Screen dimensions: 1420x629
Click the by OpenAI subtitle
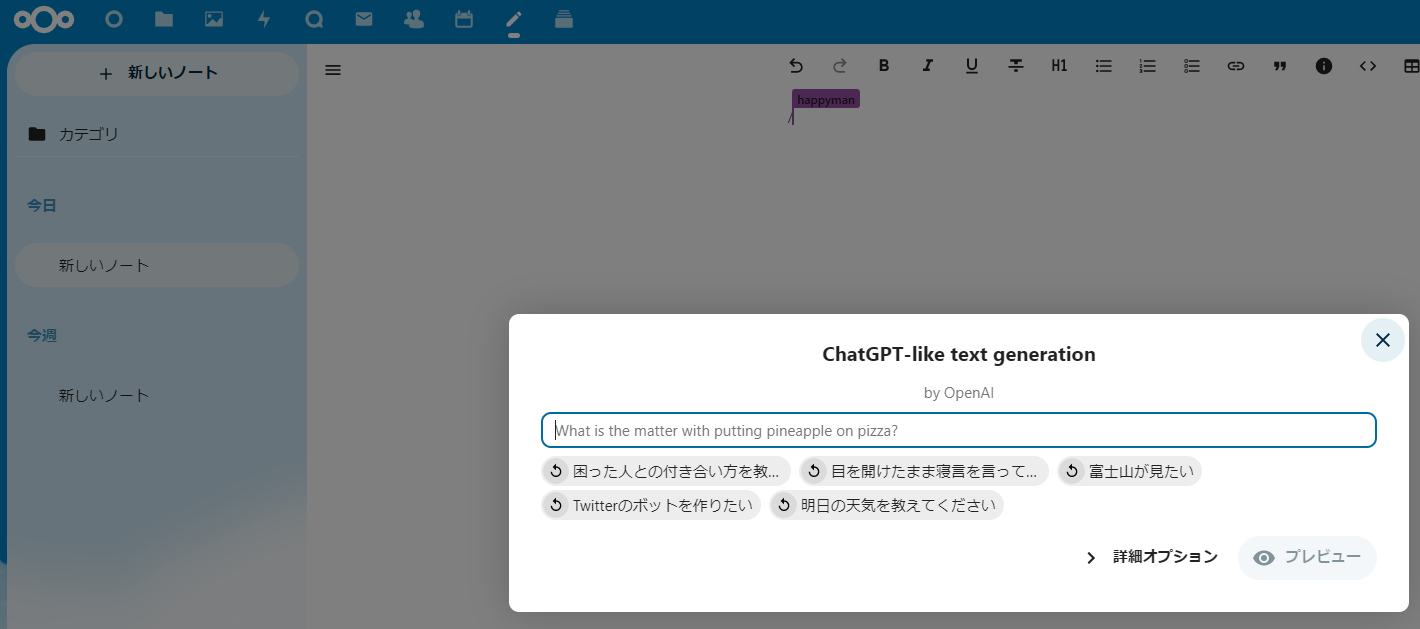pyautogui.click(x=959, y=393)
